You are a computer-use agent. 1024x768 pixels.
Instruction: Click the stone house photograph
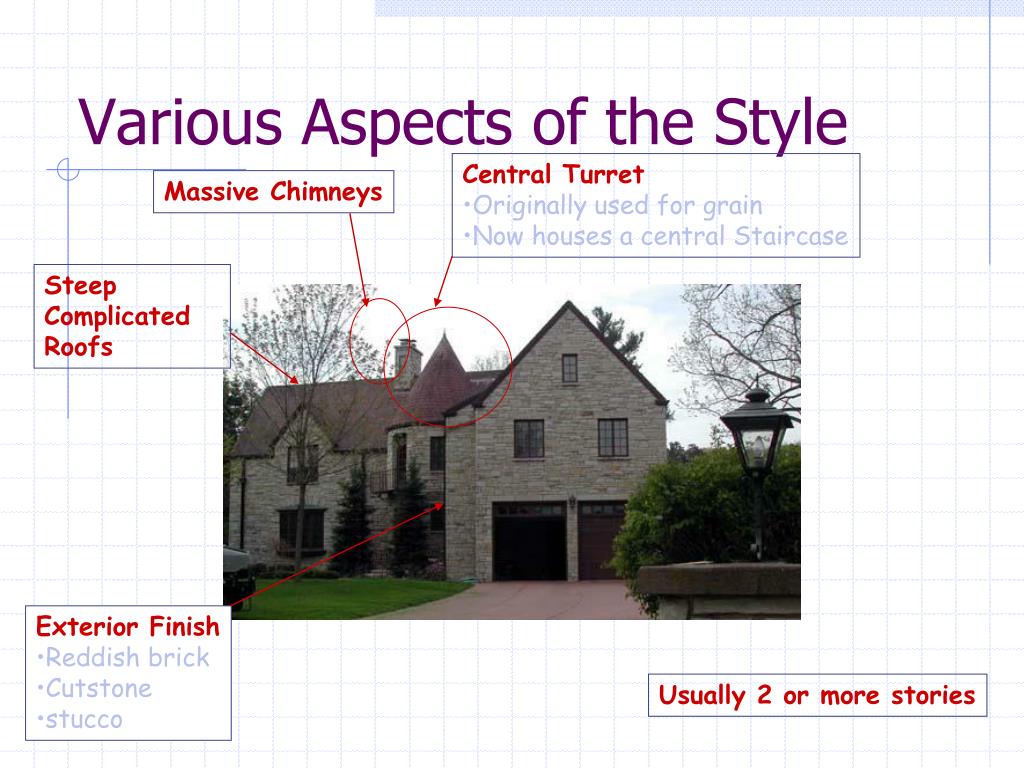(x=512, y=452)
